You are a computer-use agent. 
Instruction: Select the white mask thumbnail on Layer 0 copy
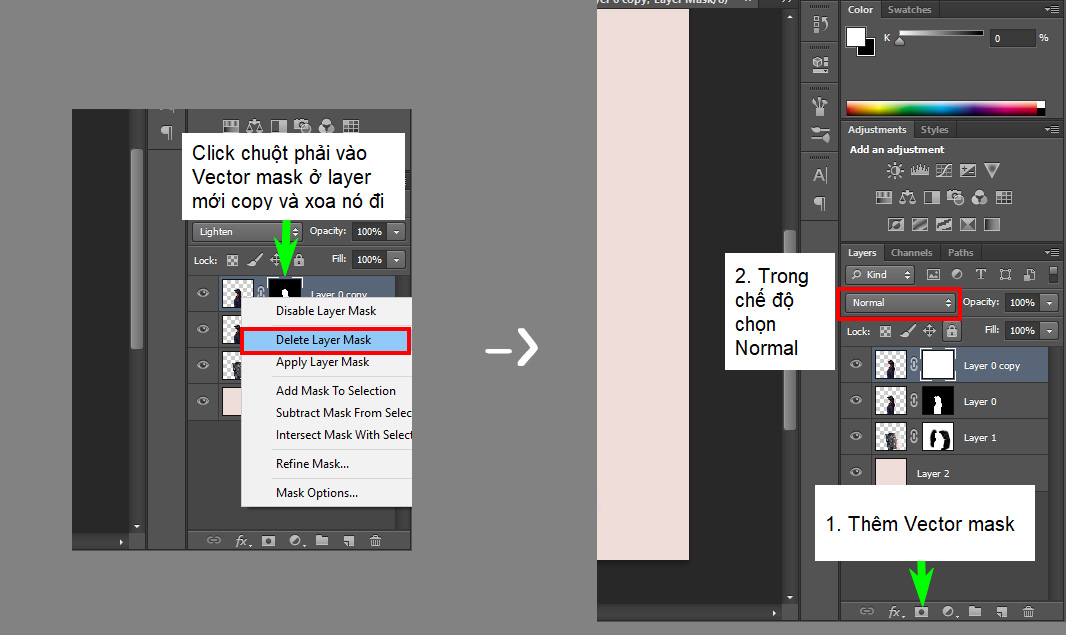939,365
